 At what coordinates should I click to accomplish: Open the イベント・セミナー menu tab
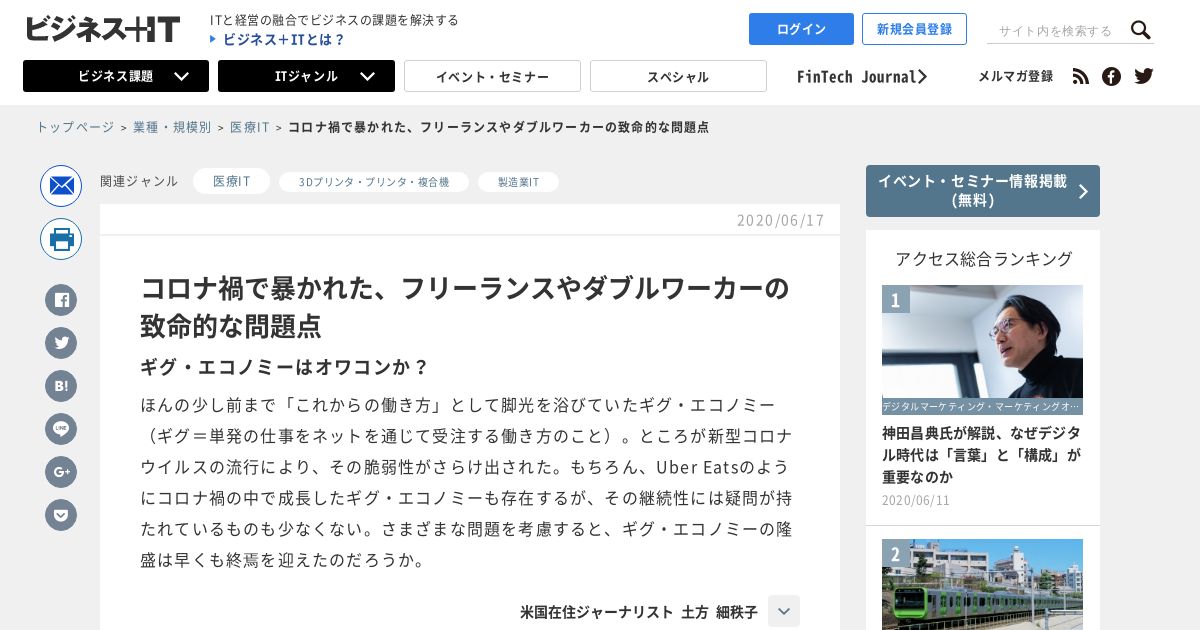pos(492,76)
